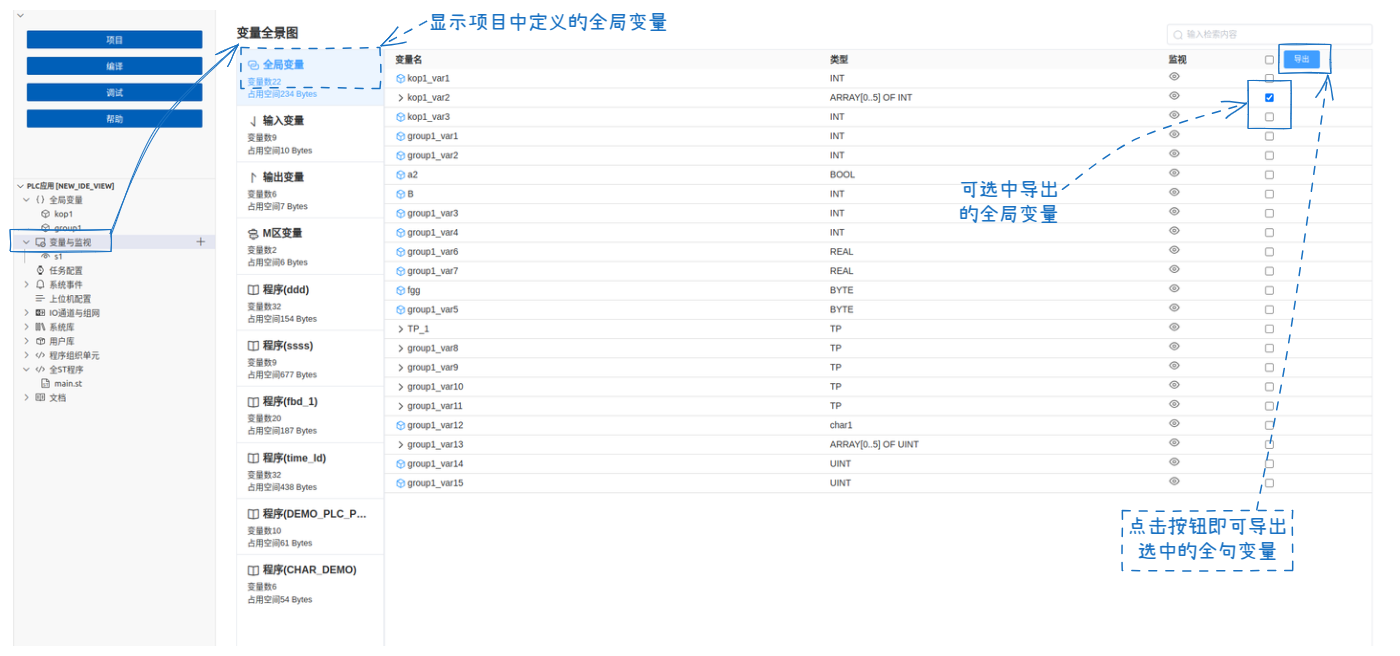The width and height of the screenshot is (1400, 656).
Task: Click the 上位机配置 list icon item
Action: point(40,298)
